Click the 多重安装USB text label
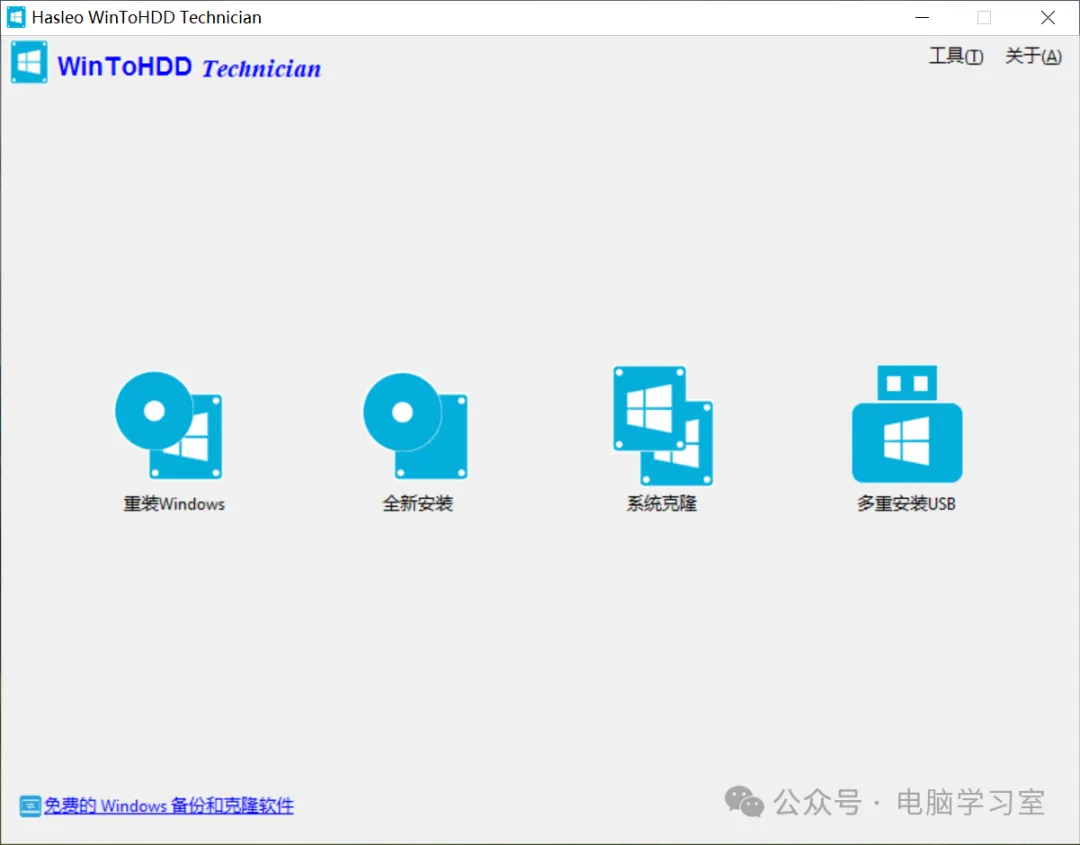The image size is (1080, 845). [x=906, y=504]
